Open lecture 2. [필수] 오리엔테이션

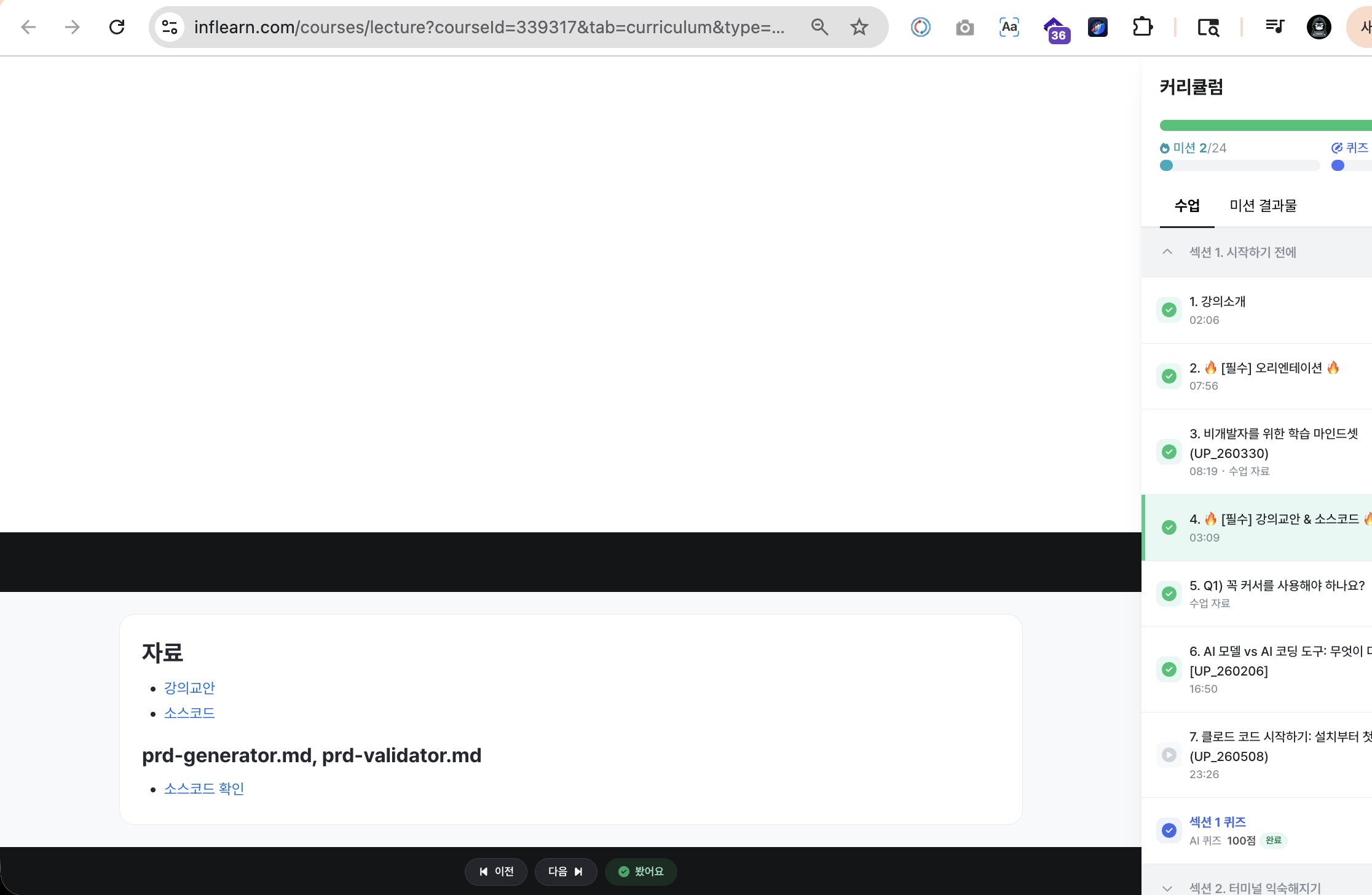point(1256,376)
